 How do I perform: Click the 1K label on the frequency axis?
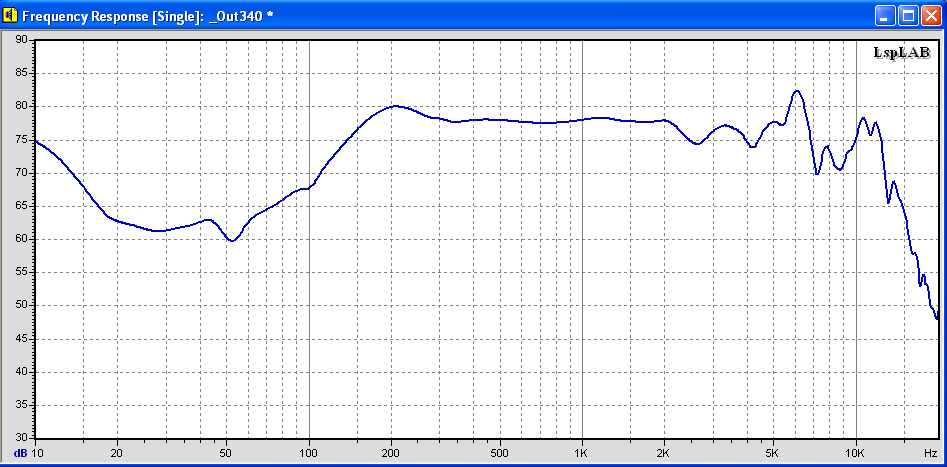pos(582,452)
